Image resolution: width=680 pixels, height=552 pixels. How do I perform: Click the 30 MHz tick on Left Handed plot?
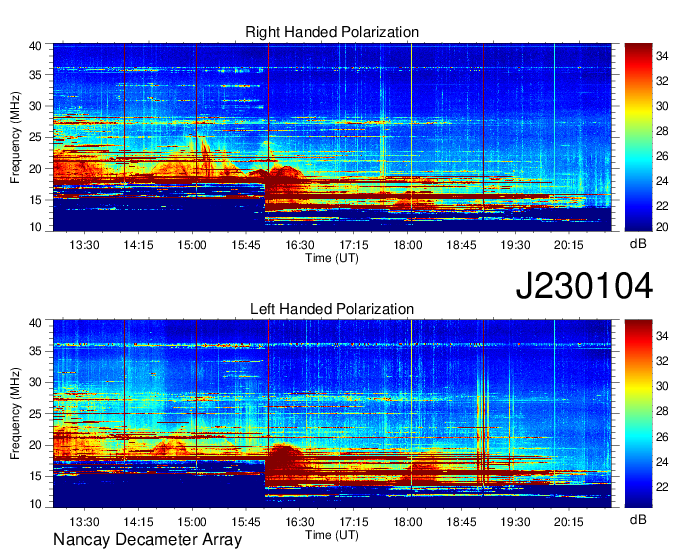point(35,382)
